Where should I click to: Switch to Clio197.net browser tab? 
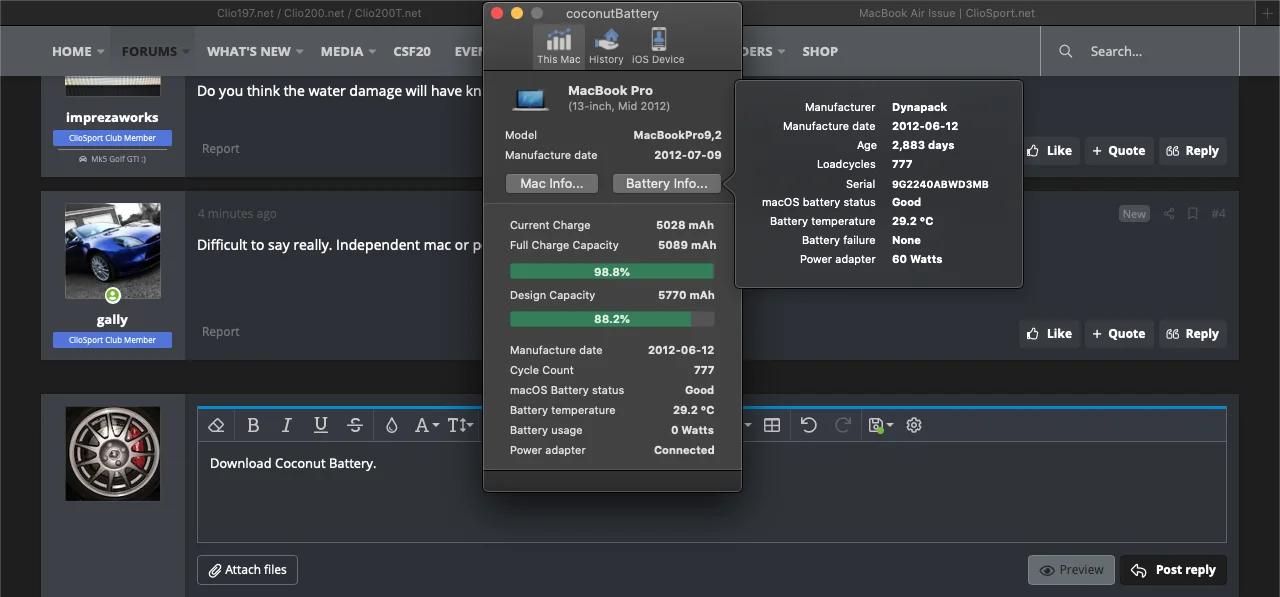click(319, 13)
